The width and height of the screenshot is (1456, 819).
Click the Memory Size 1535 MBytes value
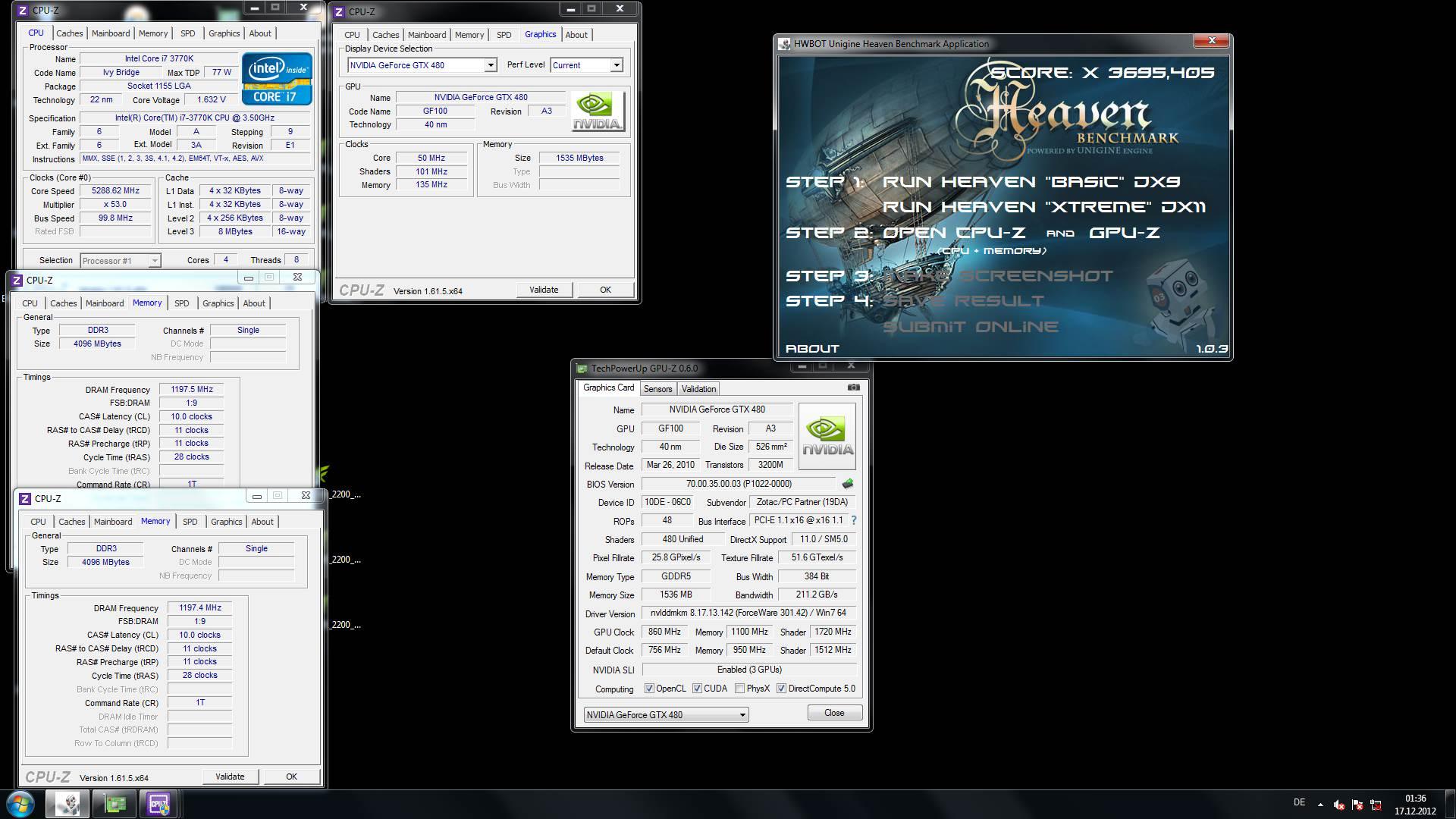[x=579, y=158]
